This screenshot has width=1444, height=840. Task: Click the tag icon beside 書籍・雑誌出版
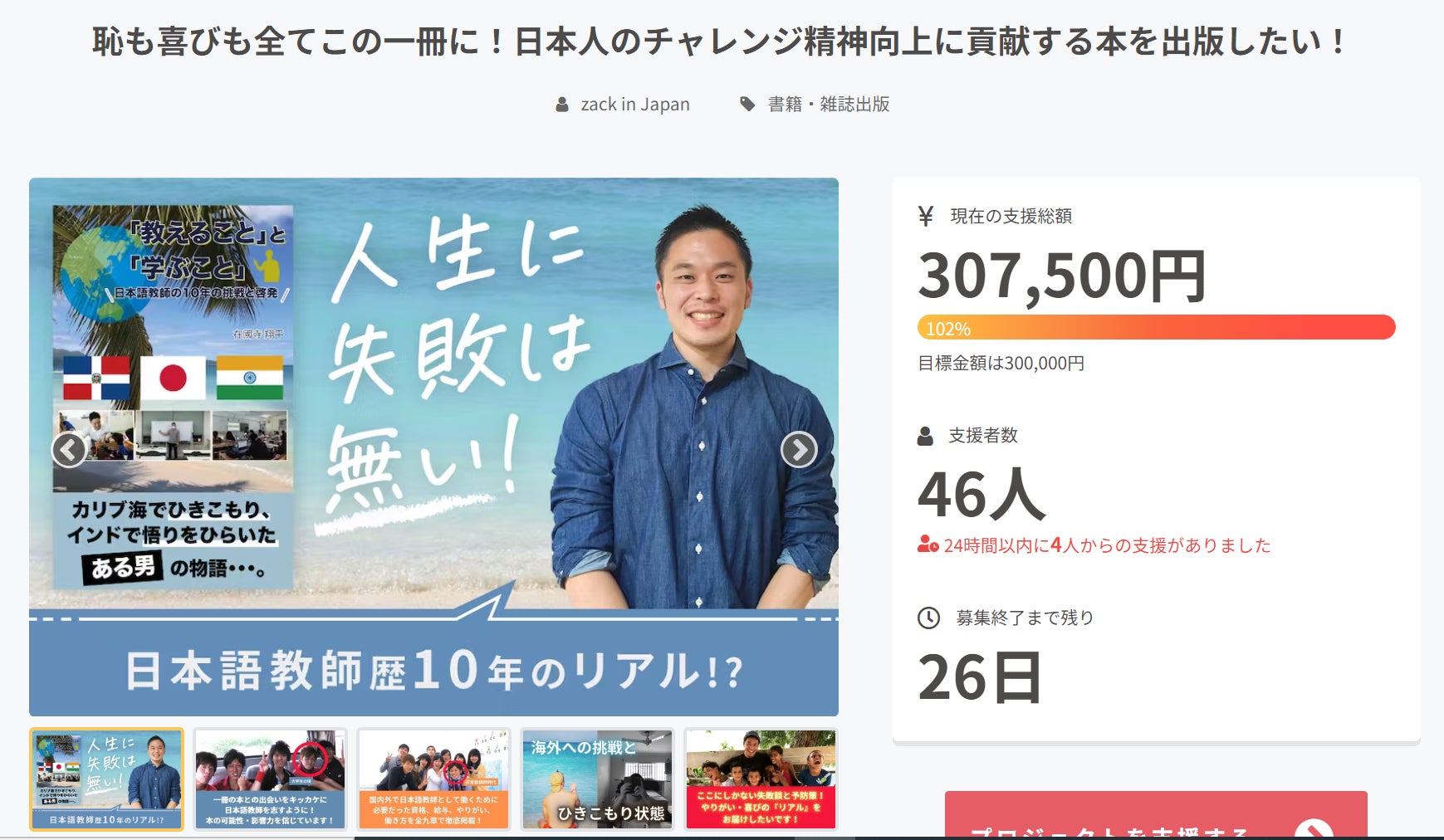pyautogui.click(x=747, y=104)
